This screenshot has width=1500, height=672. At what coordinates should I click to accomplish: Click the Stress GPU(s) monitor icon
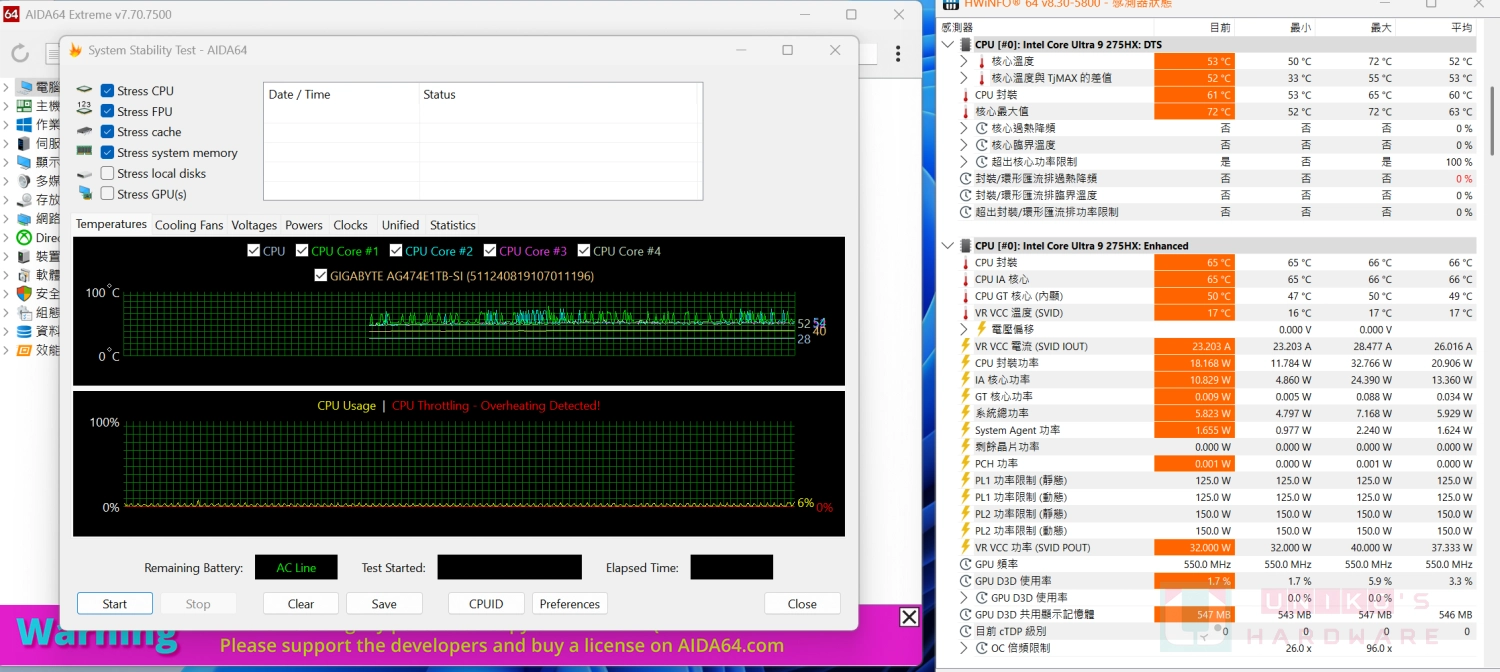click(x=84, y=194)
